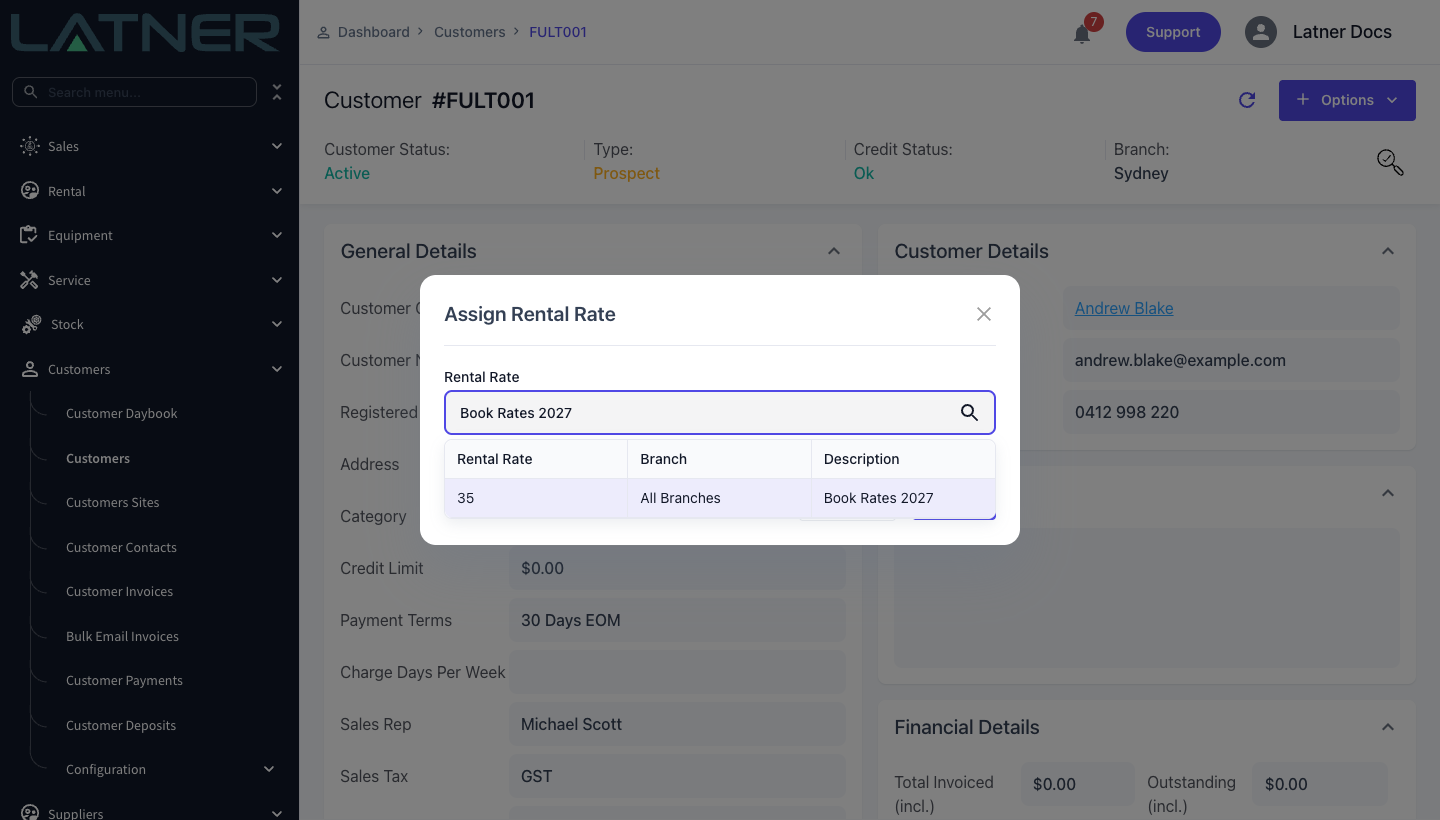
Task: Click the Search menu field
Action: [134, 92]
